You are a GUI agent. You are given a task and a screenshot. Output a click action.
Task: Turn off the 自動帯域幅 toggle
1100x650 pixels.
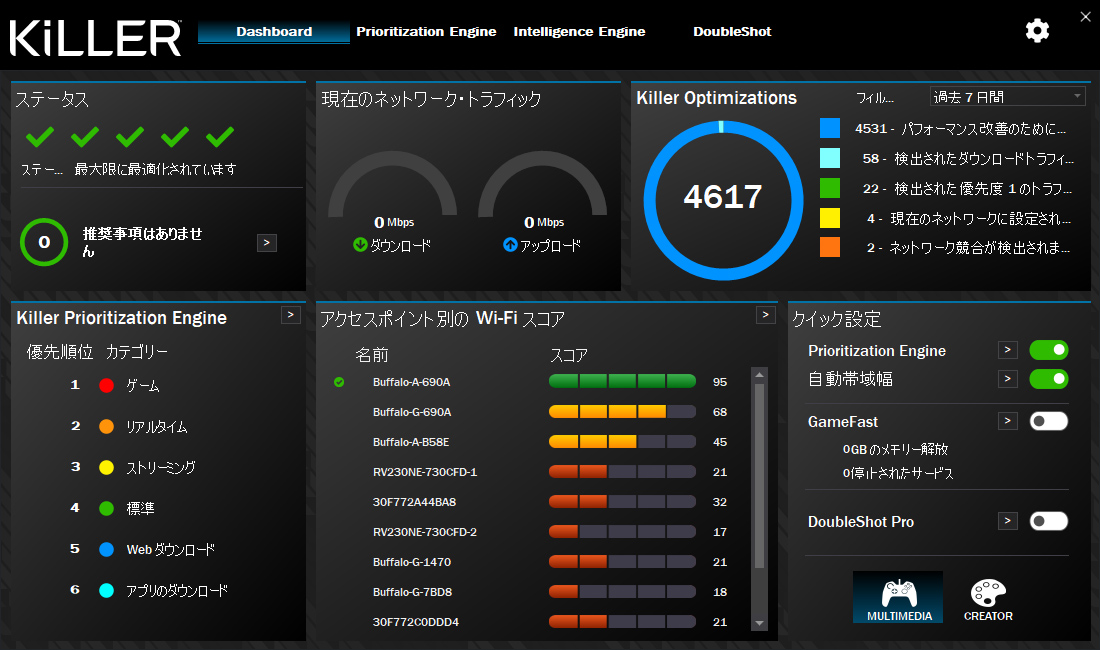point(1048,379)
